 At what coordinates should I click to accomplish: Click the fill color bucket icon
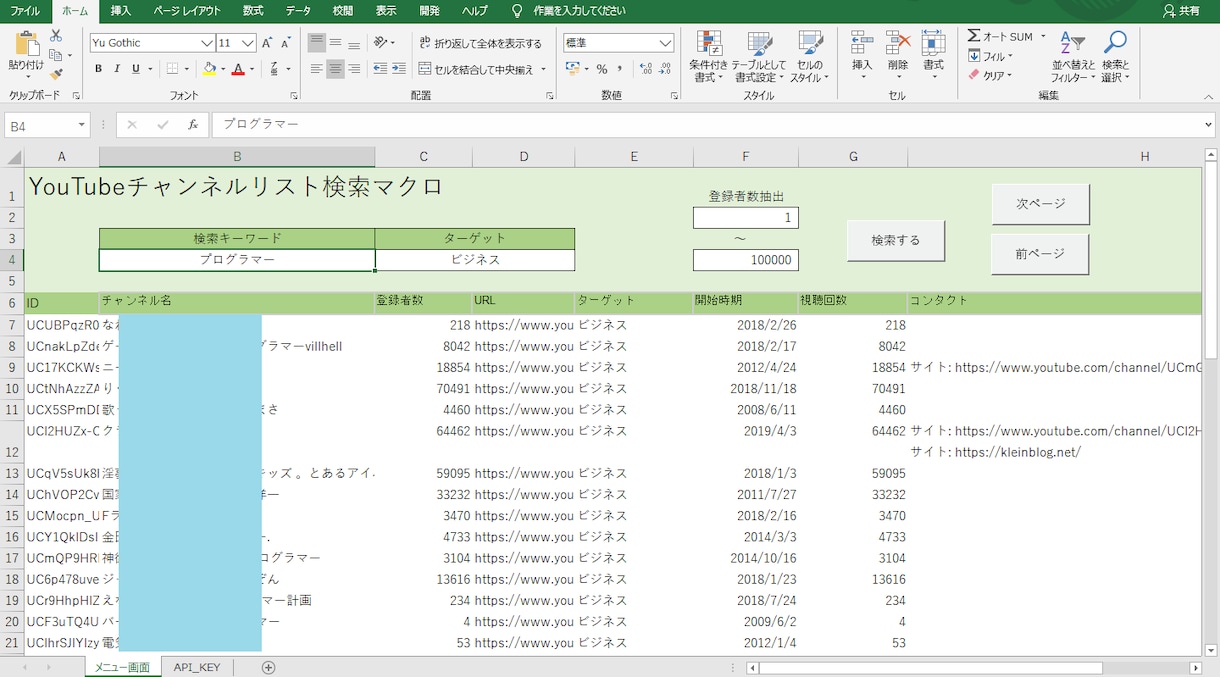click(208, 69)
